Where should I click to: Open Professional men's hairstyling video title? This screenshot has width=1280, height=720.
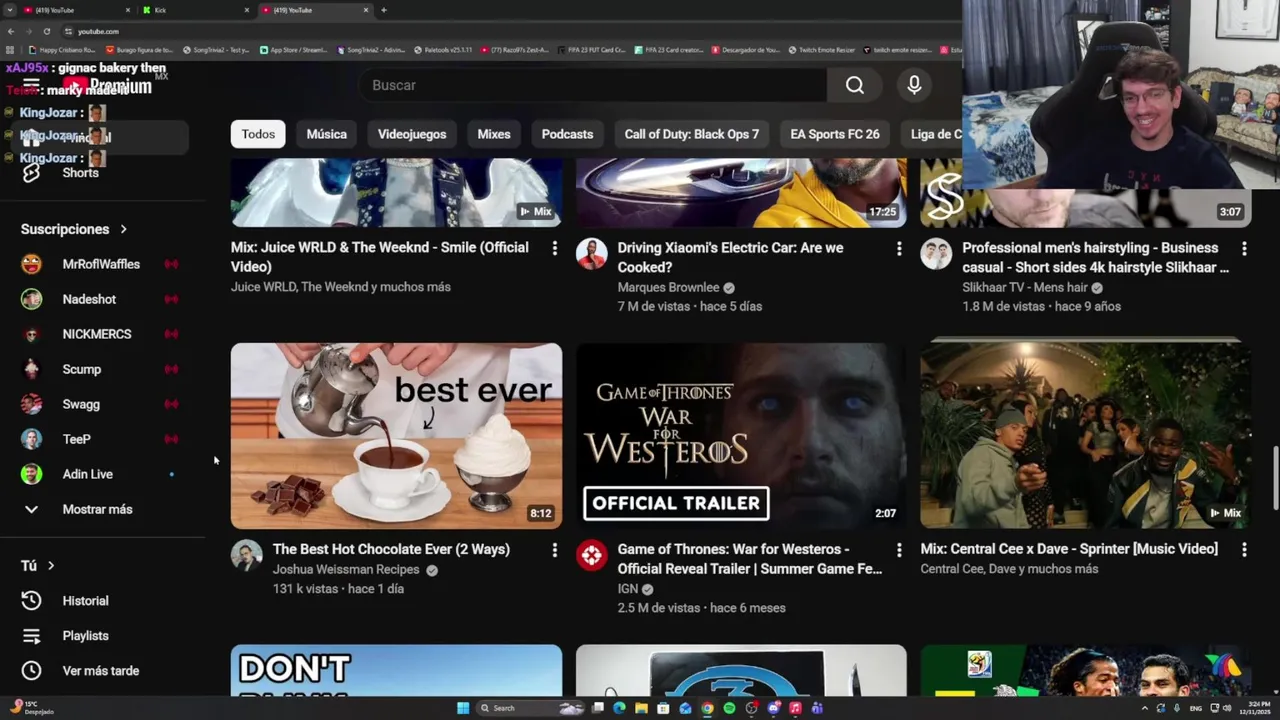pyautogui.click(x=1095, y=257)
